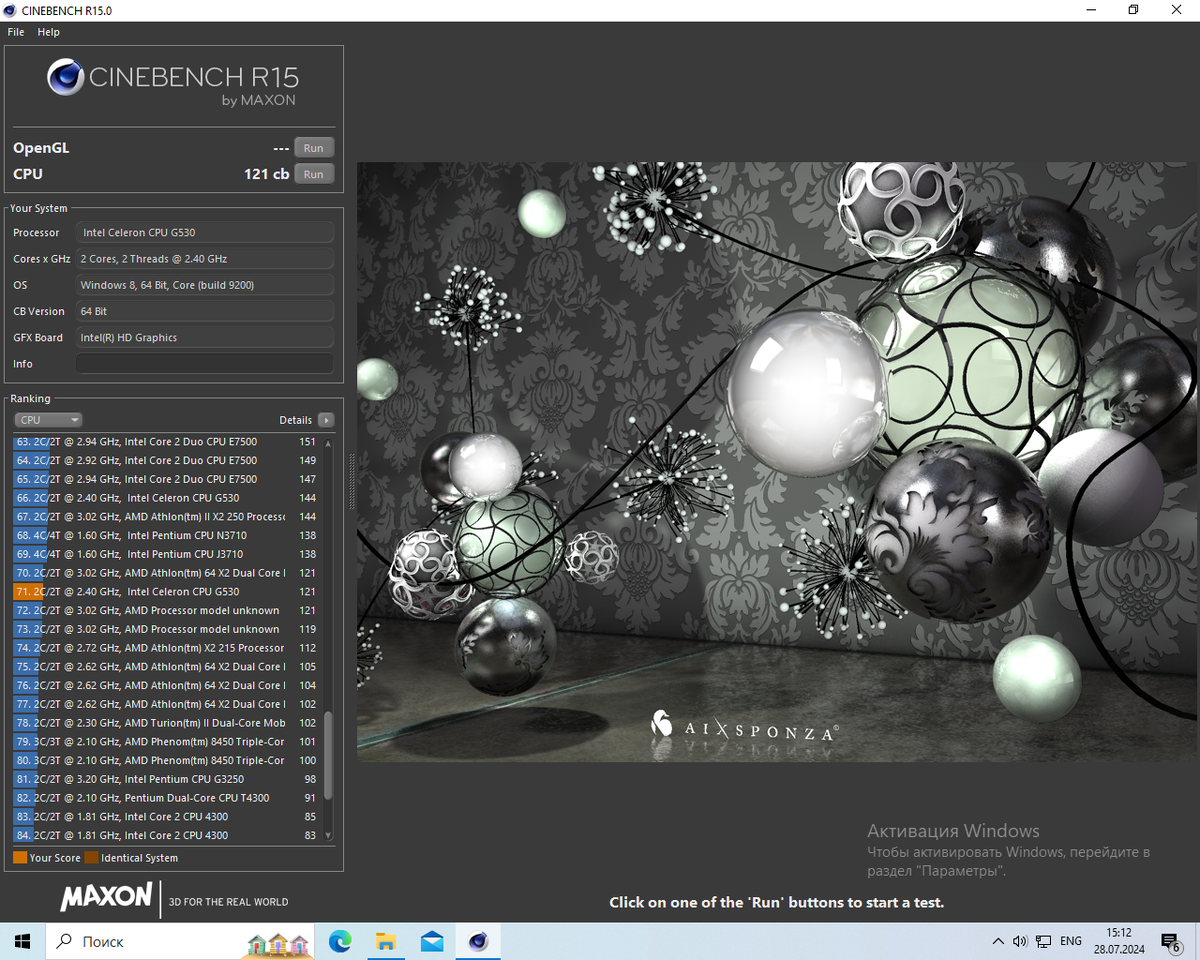Open network tray icon
Viewport: 1200px width, 960px height.
[x=1043, y=941]
